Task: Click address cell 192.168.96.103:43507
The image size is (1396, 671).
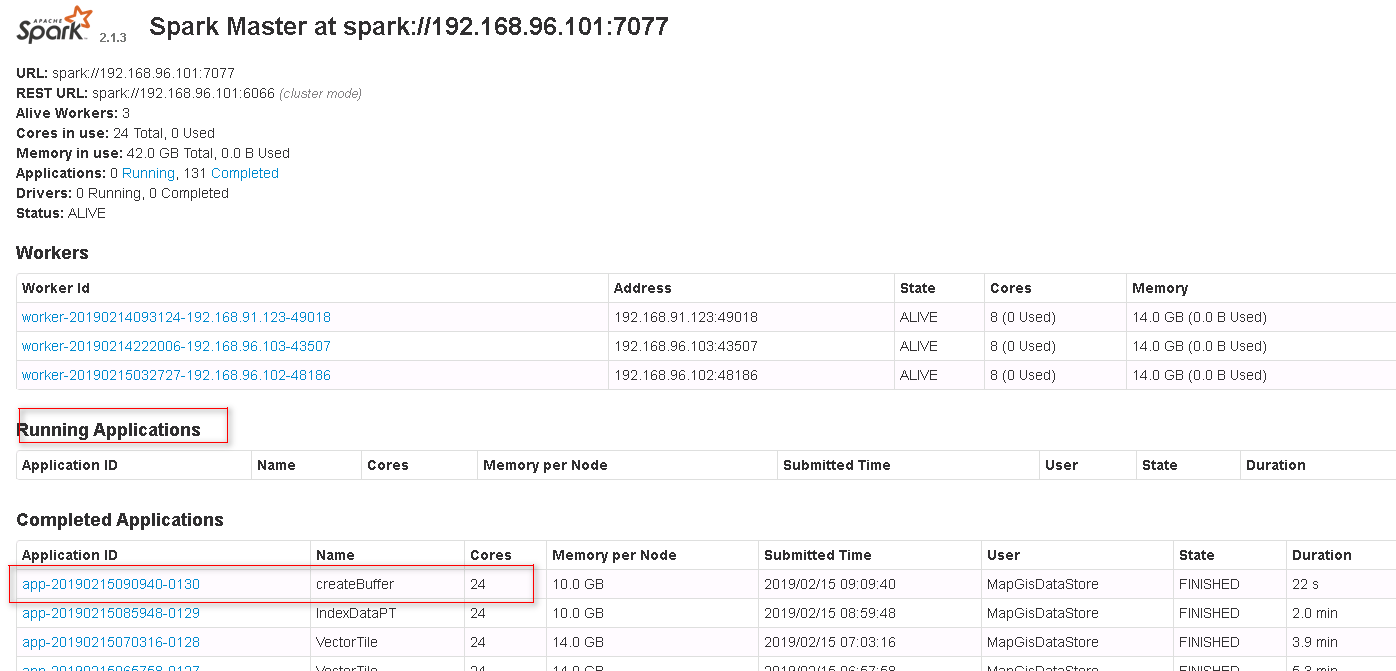Action: pyautogui.click(x=686, y=346)
